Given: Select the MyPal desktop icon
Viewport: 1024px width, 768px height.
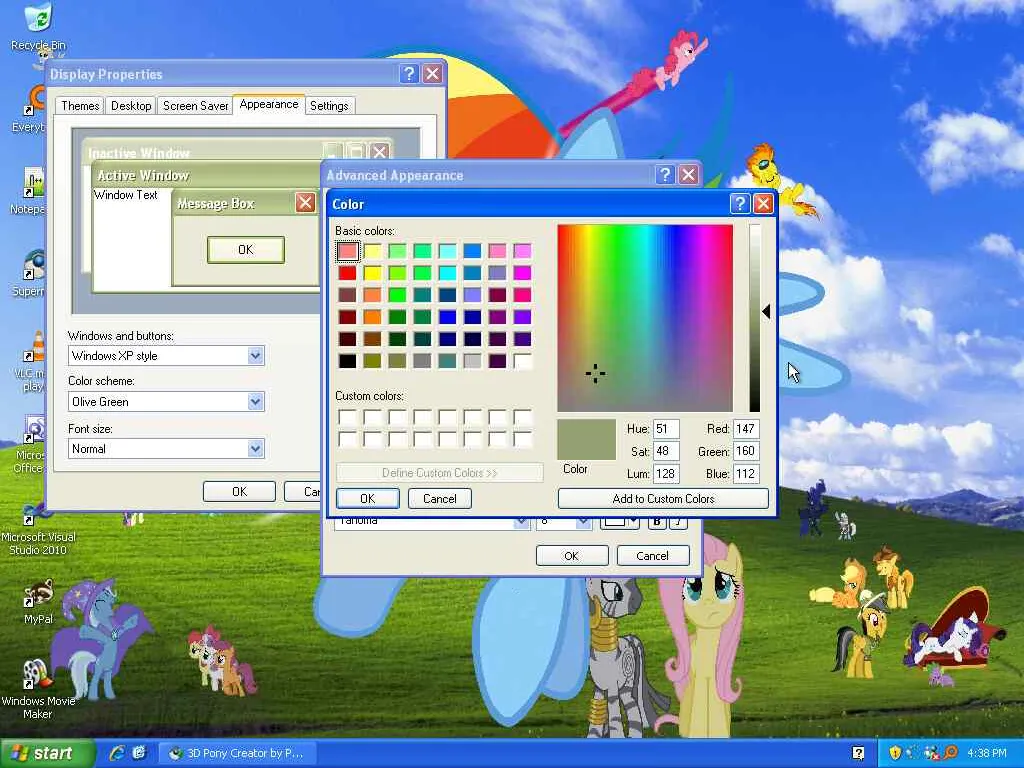Looking at the screenshot, I should (x=38, y=601).
